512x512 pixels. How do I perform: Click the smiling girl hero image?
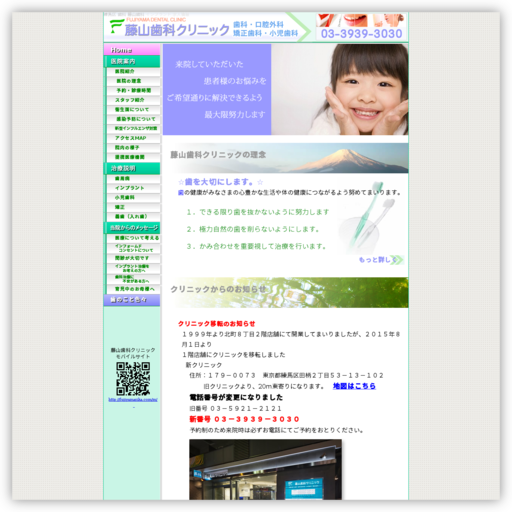[x=340, y=90]
